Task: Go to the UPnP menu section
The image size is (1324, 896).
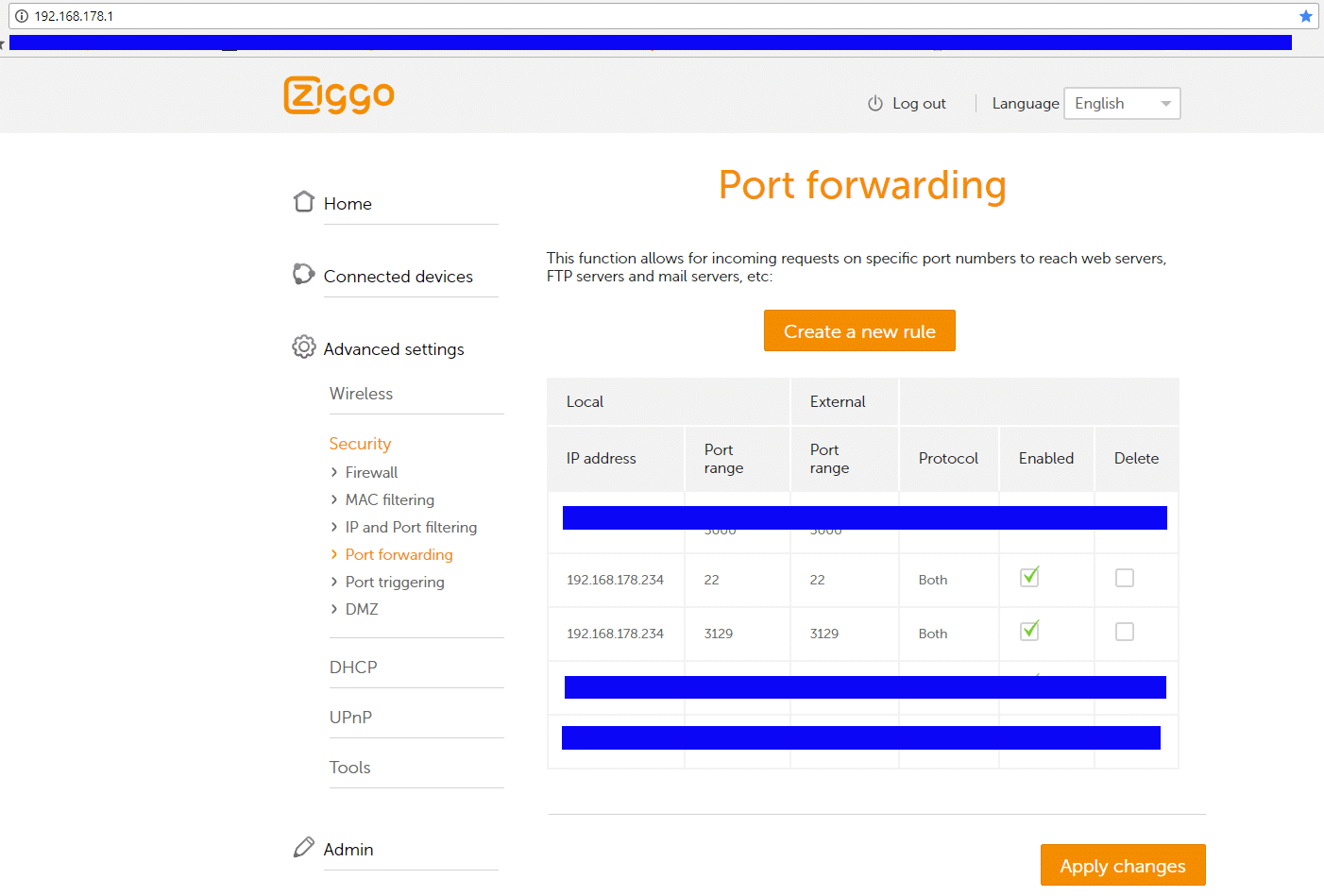Action: tap(350, 718)
